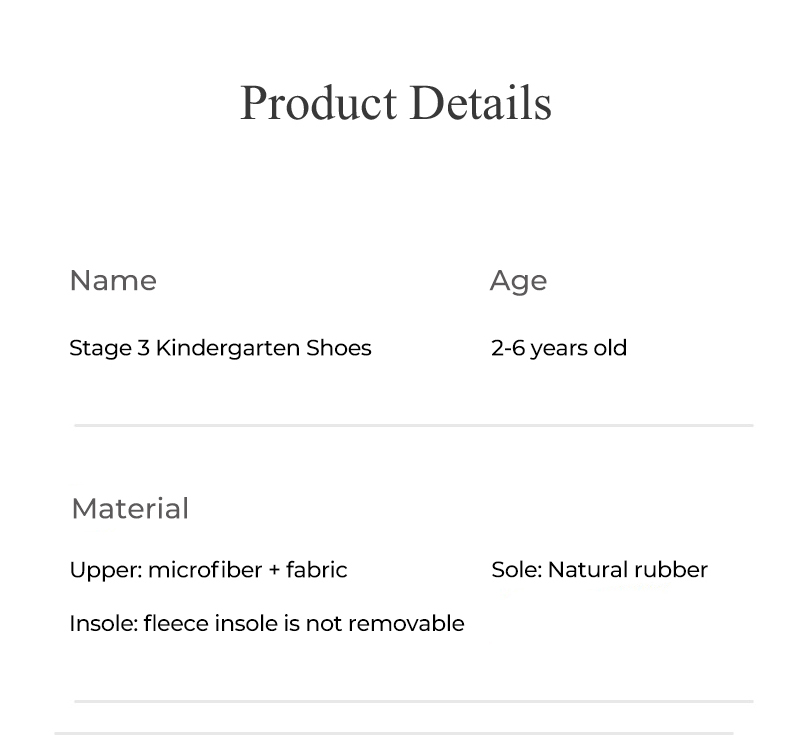Click the divider line directly under the insole text
Screen dimensions: 790x736
point(413,701)
